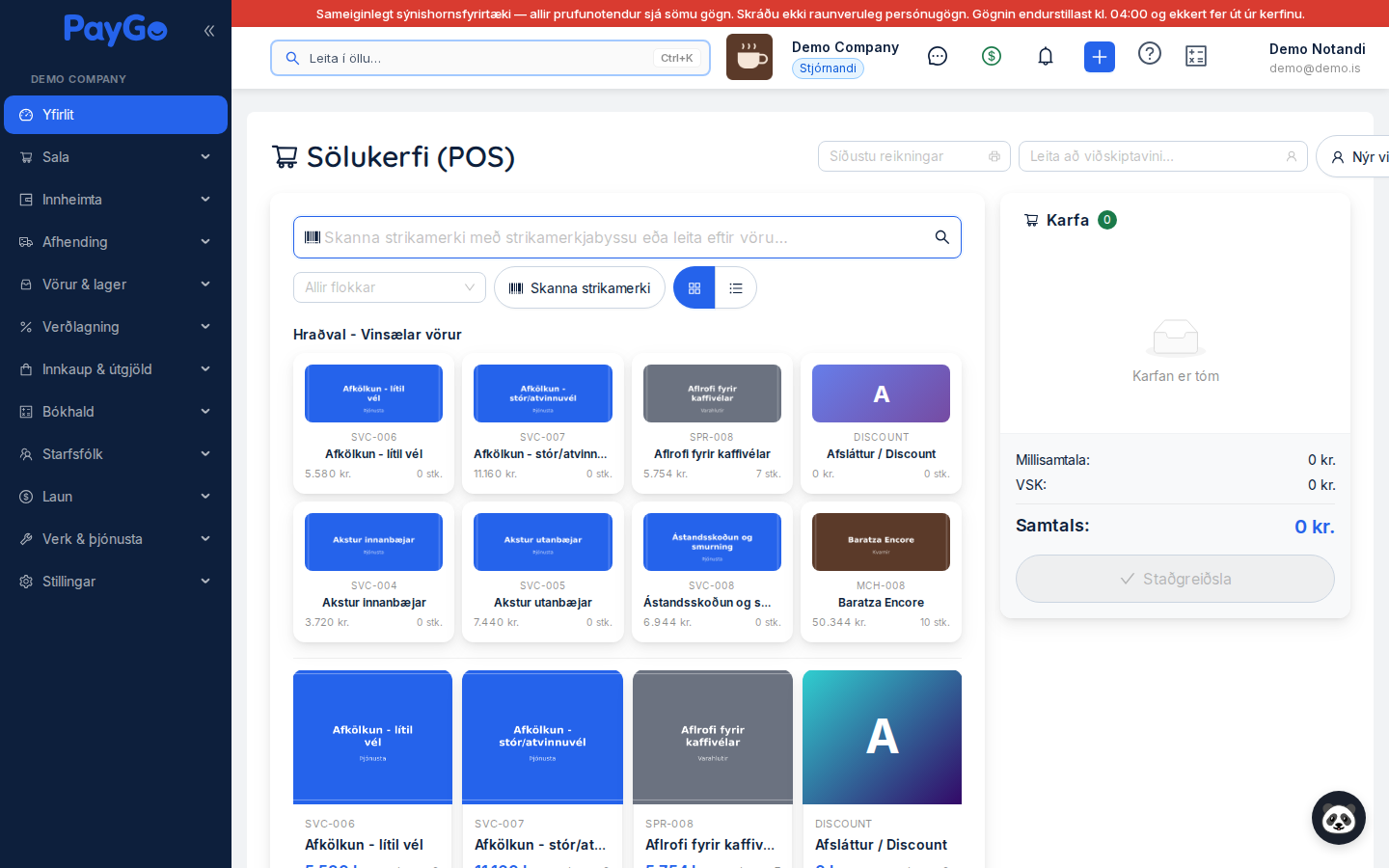Image resolution: width=1389 pixels, height=868 pixels.
Task: Open the chat messages icon
Action: (938, 56)
